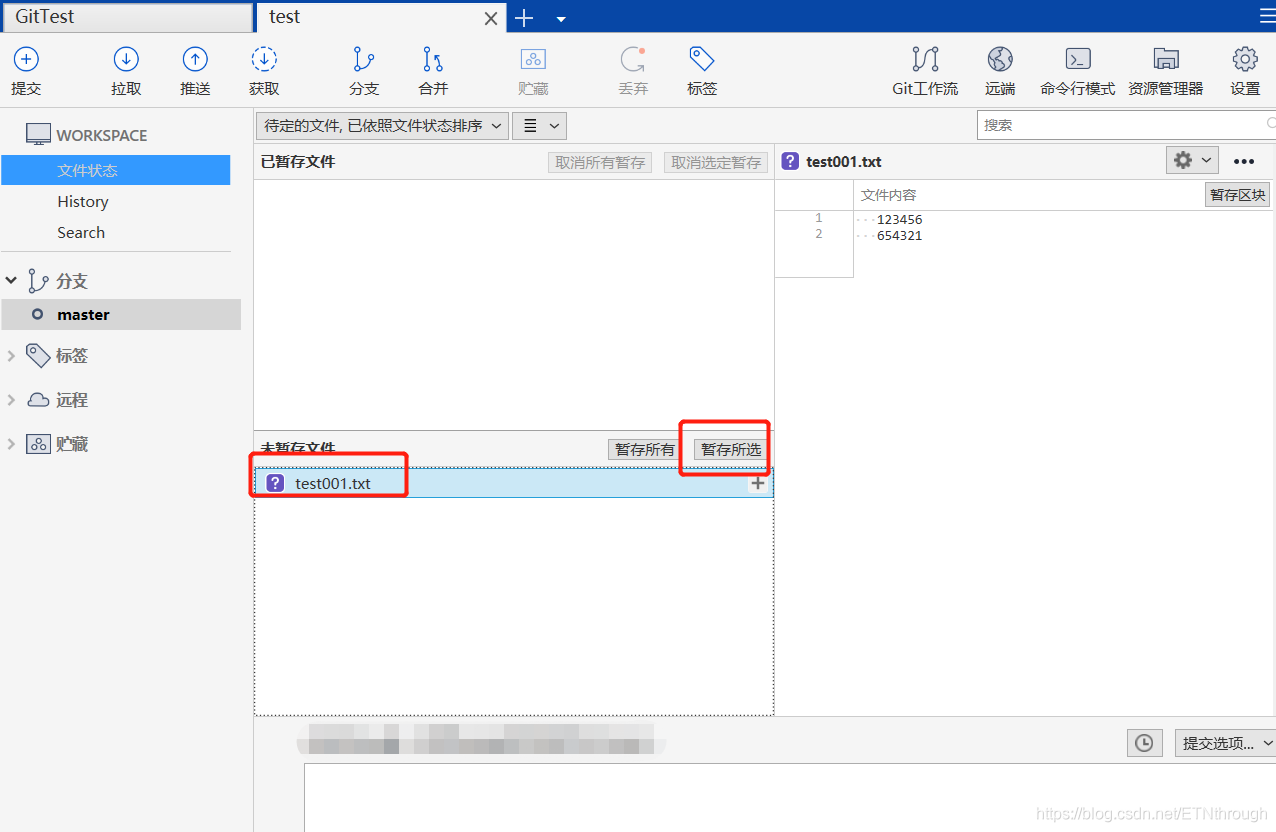Select test001.txt in unstaged files list
The width and height of the screenshot is (1276, 832).
pyautogui.click(x=514, y=483)
